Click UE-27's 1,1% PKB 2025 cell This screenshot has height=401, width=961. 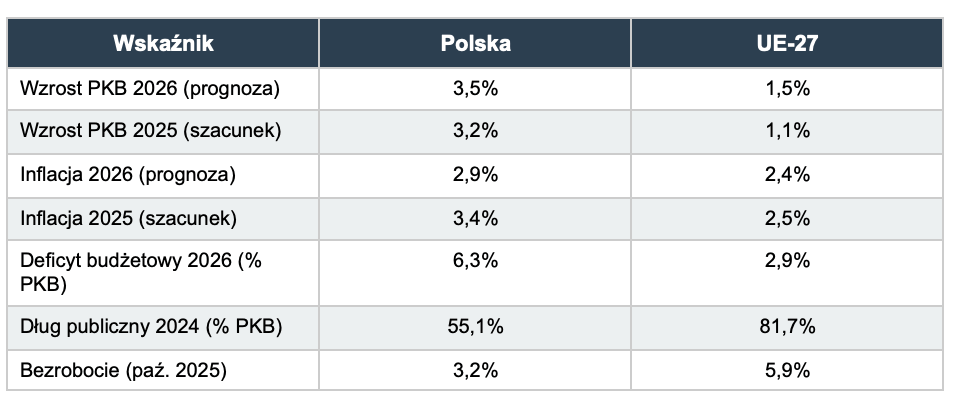(787, 131)
